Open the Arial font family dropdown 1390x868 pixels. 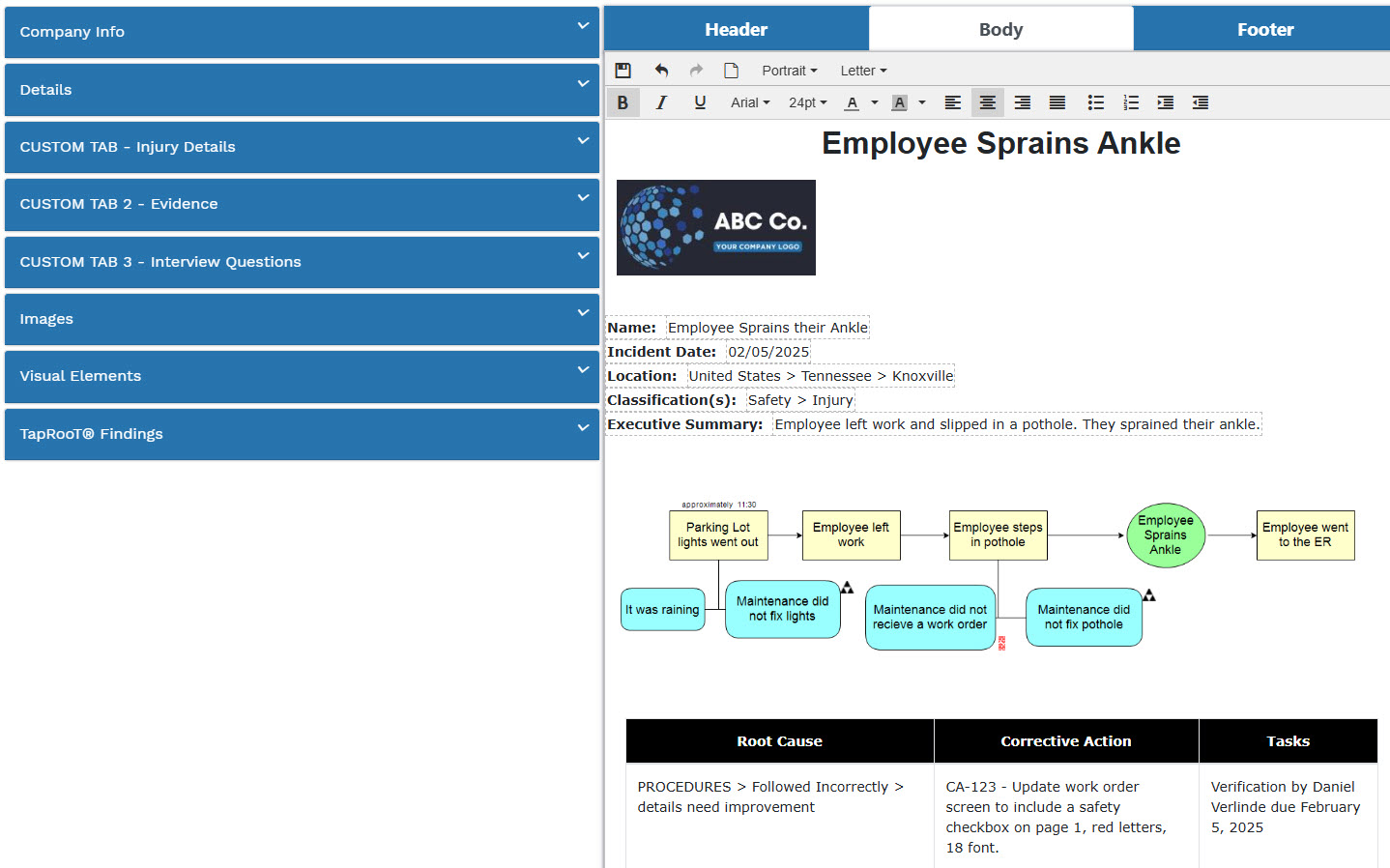pyautogui.click(x=750, y=102)
